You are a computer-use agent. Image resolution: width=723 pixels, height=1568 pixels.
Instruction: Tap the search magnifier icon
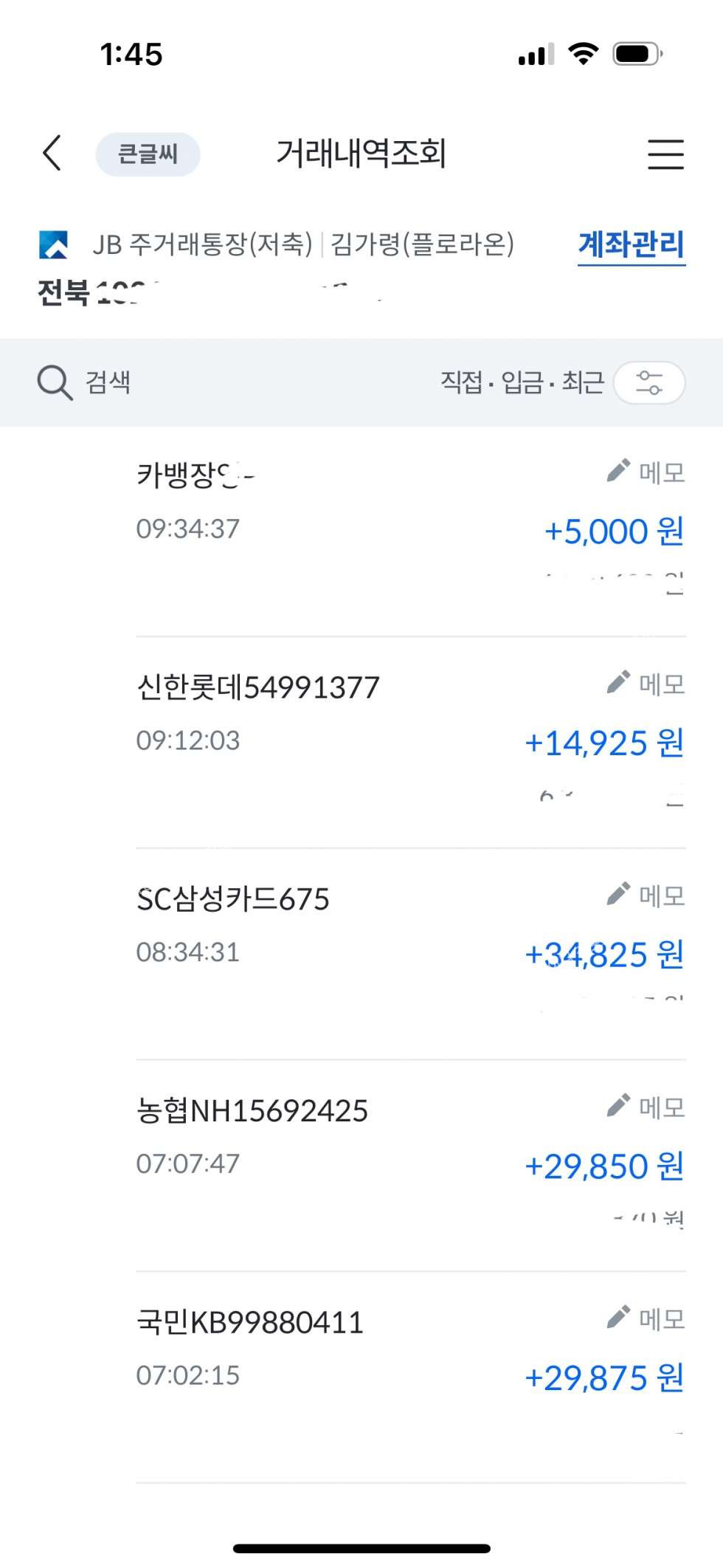pyautogui.click(x=55, y=382)
